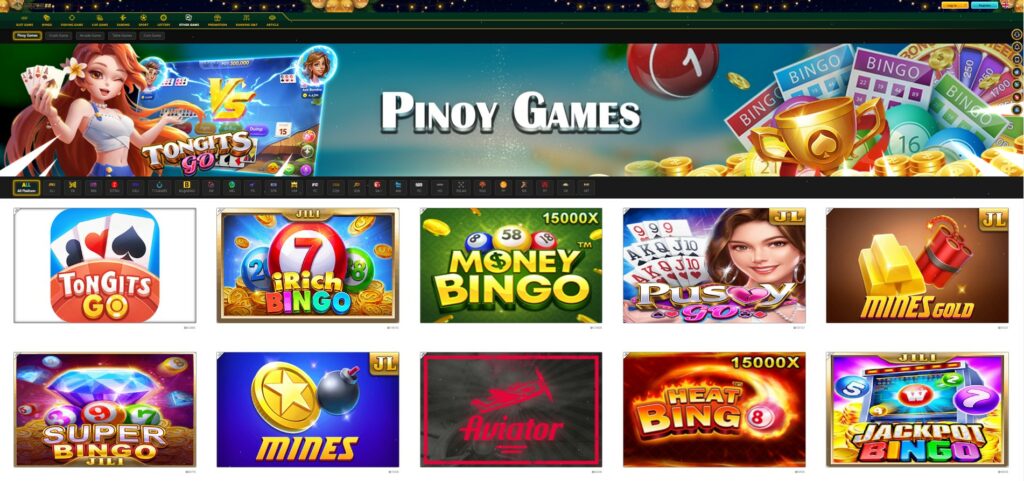This screenshot has height=481, width=1024.
Task: Open the Lottery category icon
Action: [x=163, y=20]
